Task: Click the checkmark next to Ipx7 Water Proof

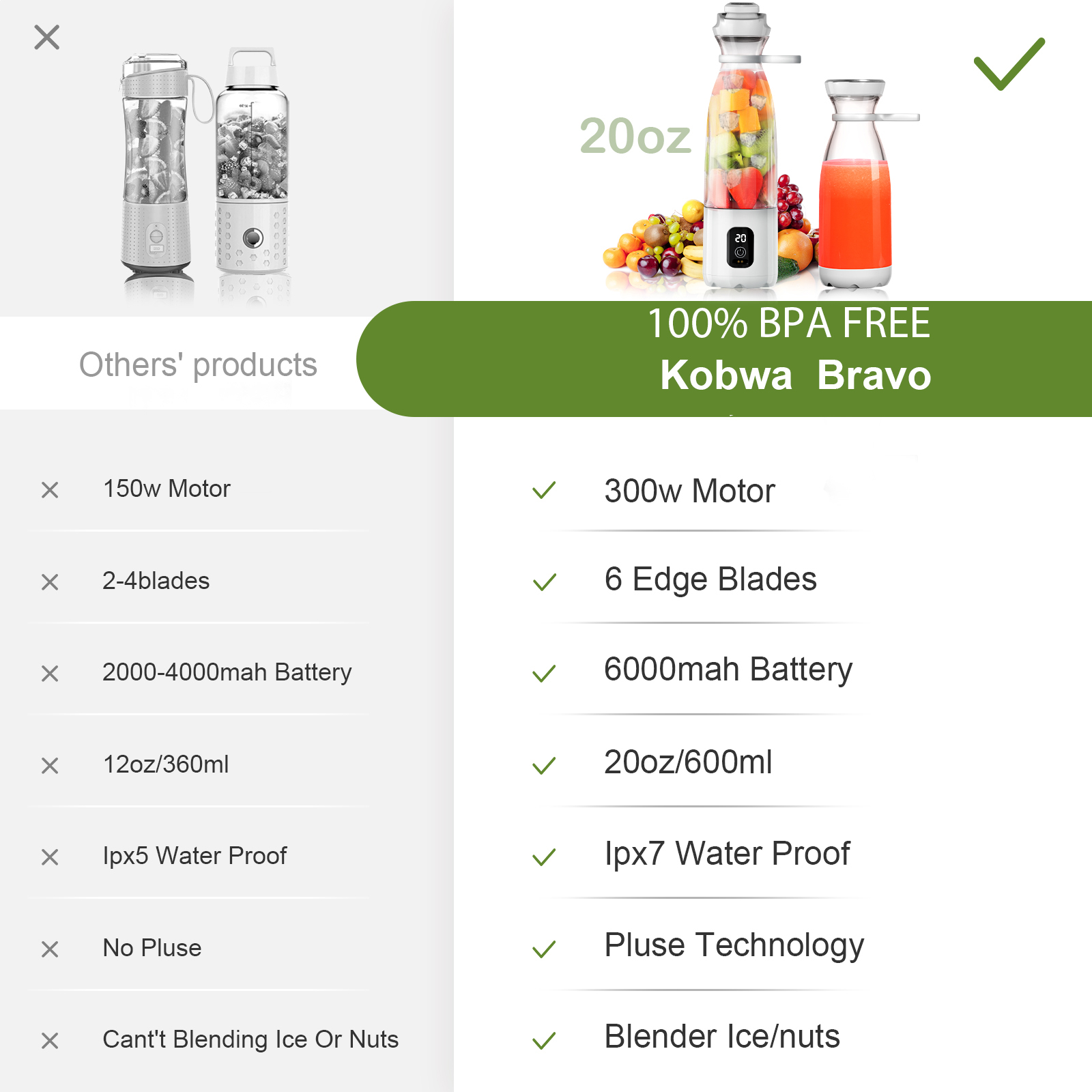Action: click(x=544, y=857)
